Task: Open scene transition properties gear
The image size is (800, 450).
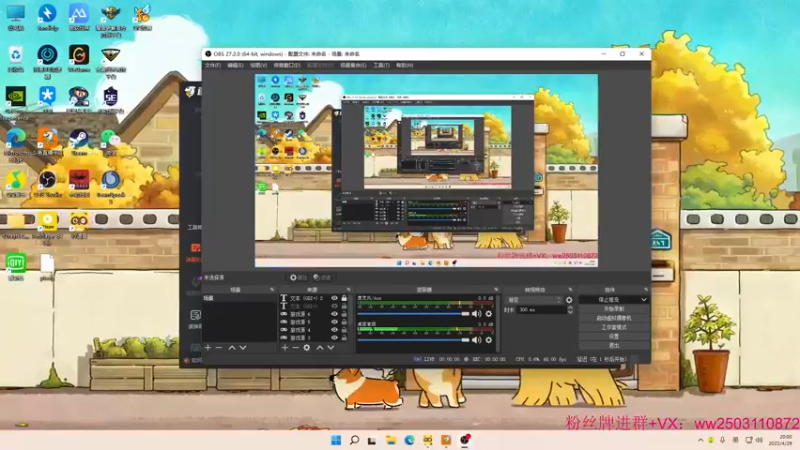Action: [x=569, y=300]
